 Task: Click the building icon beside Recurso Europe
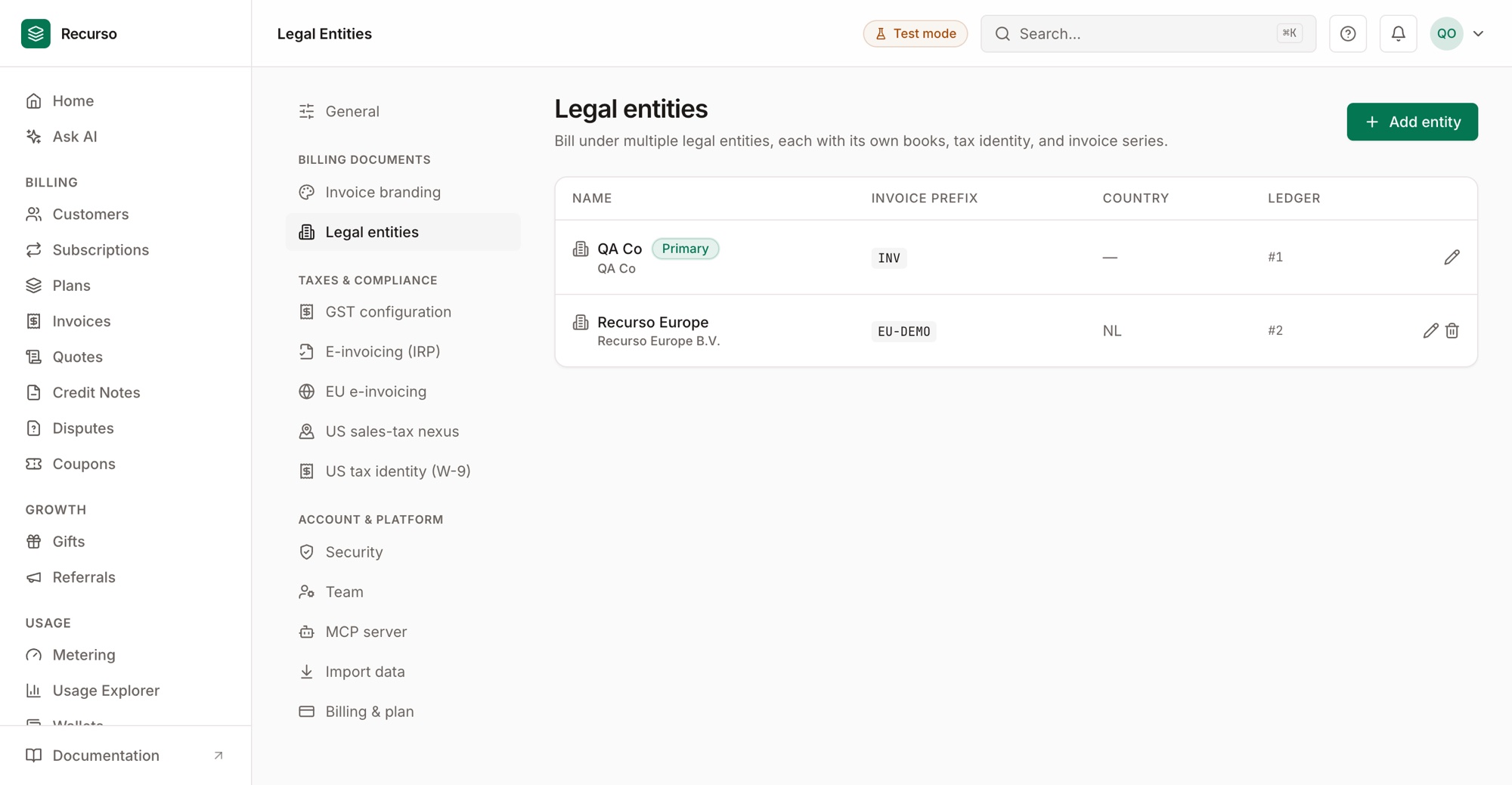pos(581,323)
